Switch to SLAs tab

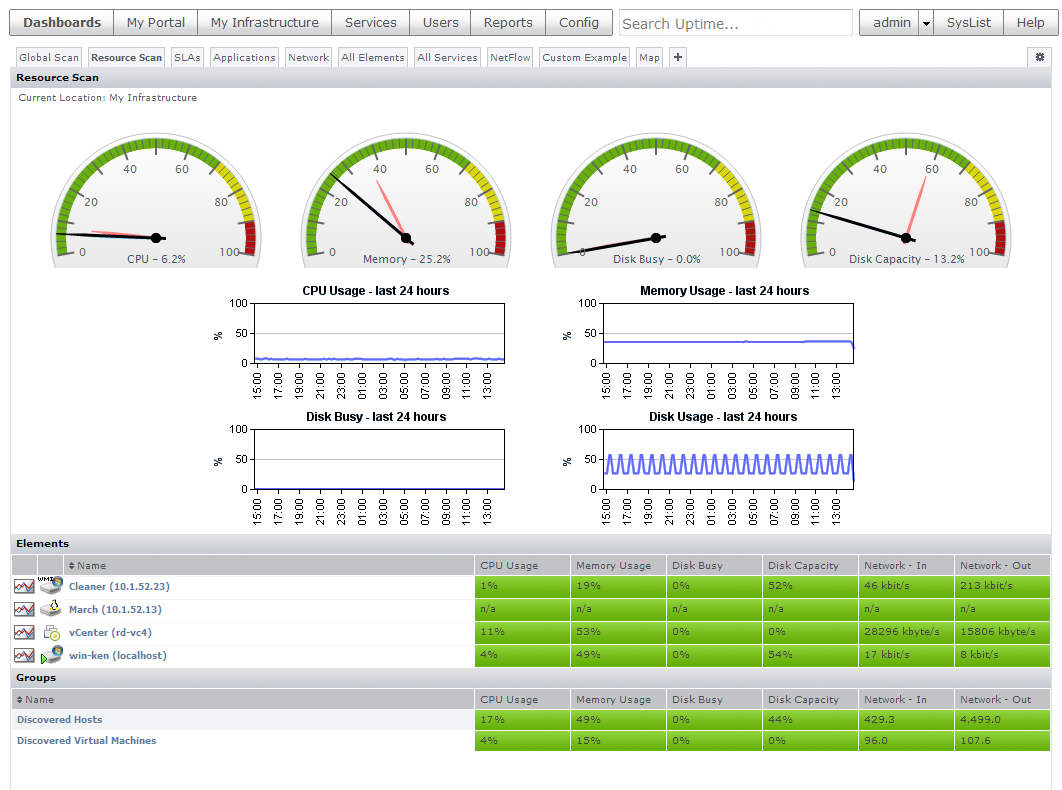187,58
